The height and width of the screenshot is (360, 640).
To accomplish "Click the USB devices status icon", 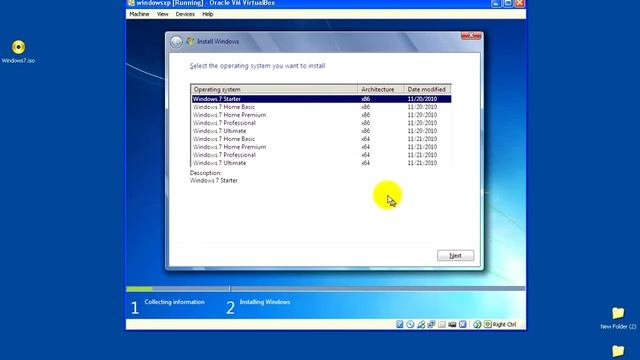I will point(421,324).
